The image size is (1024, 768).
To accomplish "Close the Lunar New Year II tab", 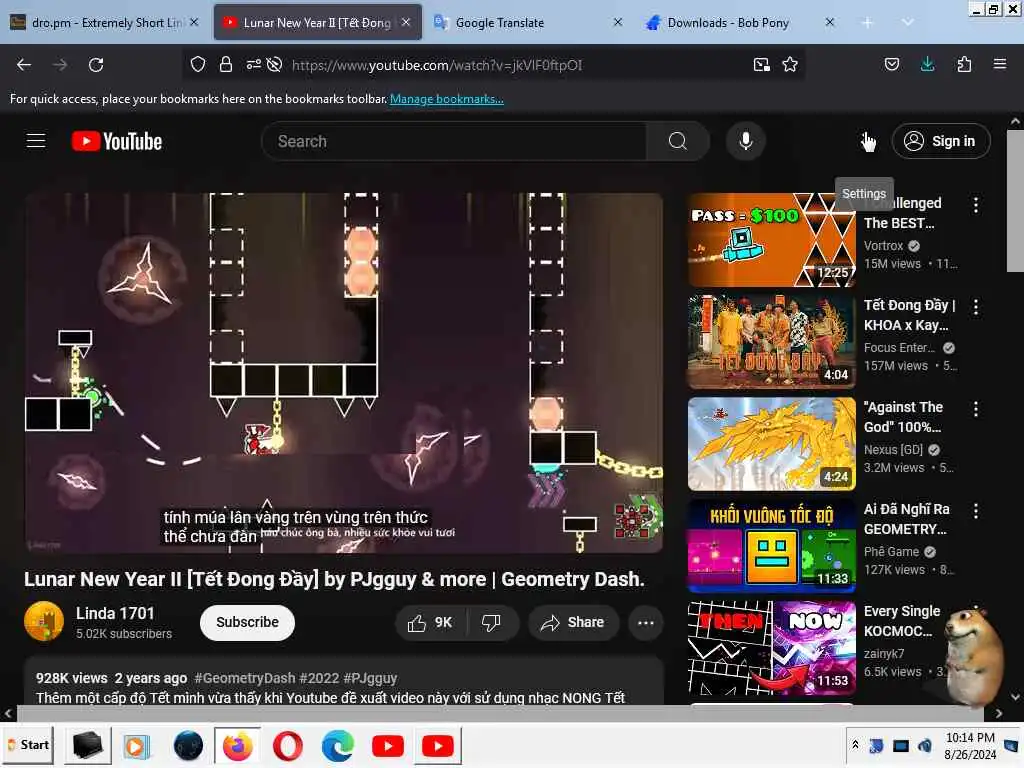I will point(406,22).
